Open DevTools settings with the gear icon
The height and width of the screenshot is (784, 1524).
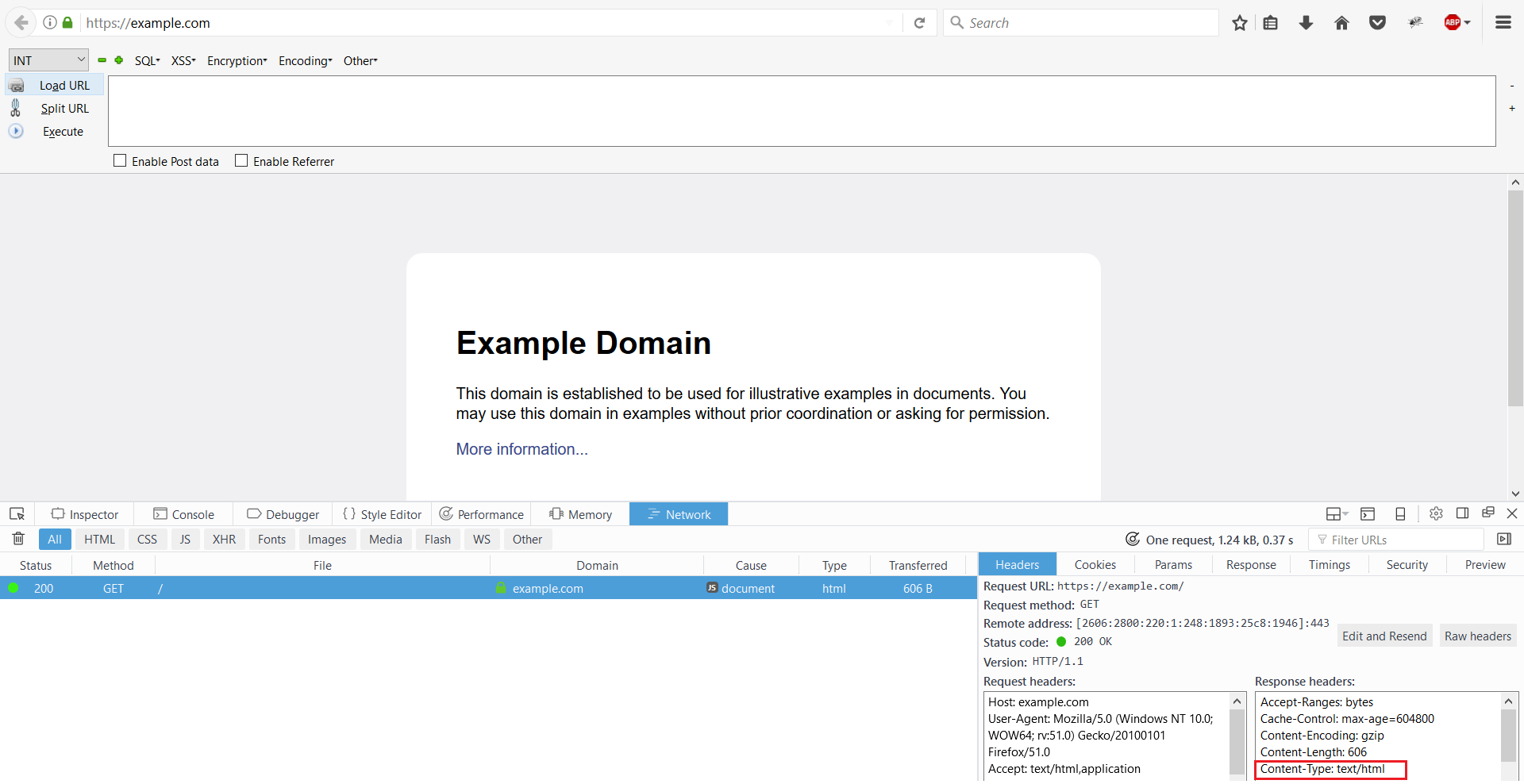(1435, 513)
